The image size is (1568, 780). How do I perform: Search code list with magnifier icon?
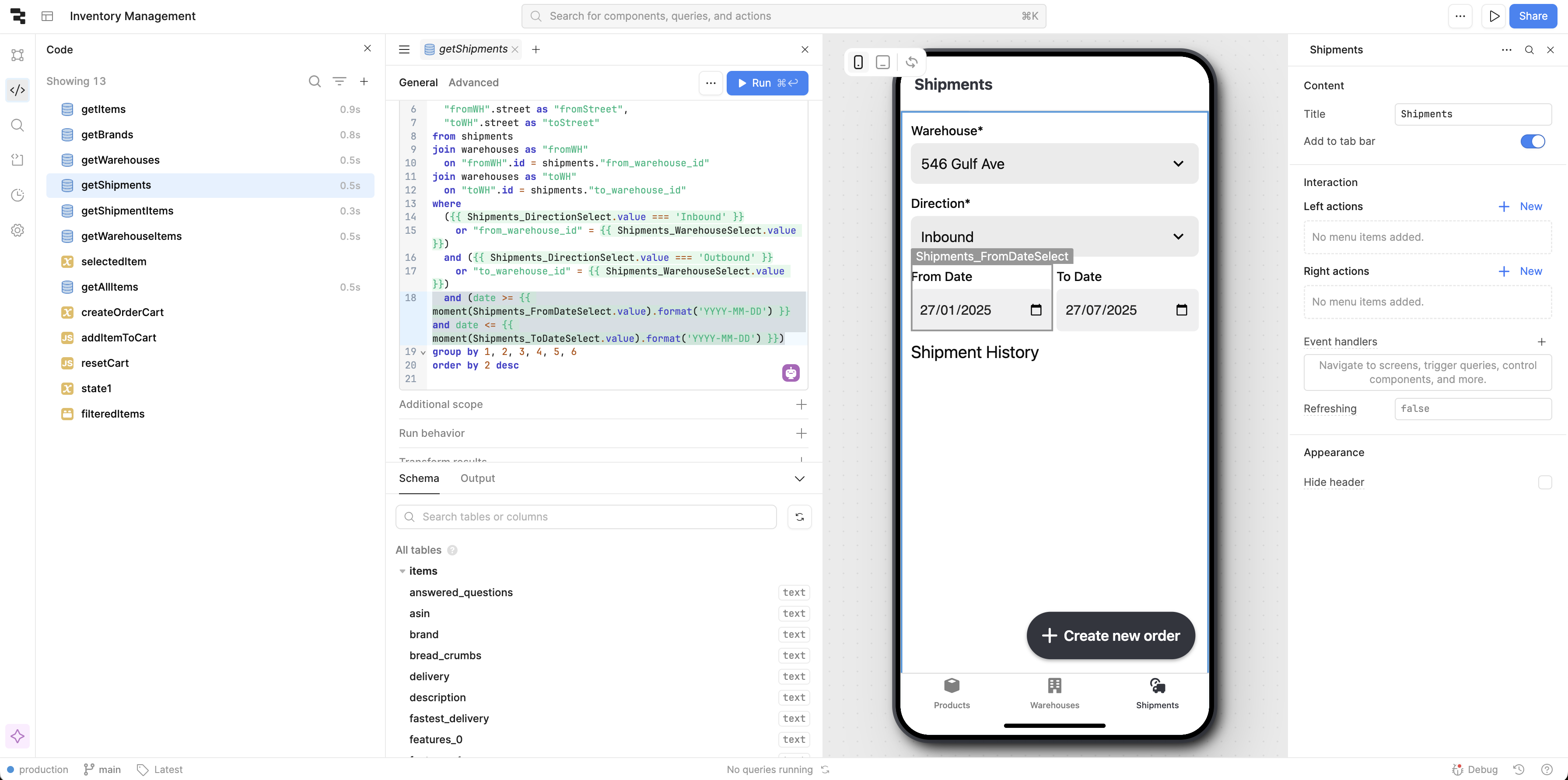(x=315, y=81)
